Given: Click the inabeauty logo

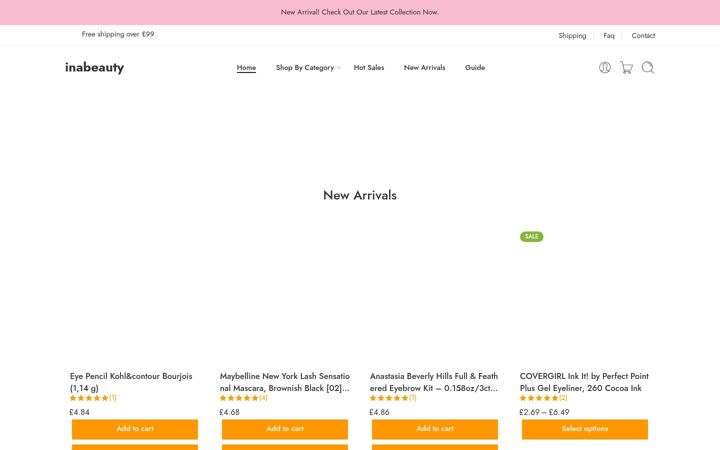Looking at the screenshot, I should (94, 68).
